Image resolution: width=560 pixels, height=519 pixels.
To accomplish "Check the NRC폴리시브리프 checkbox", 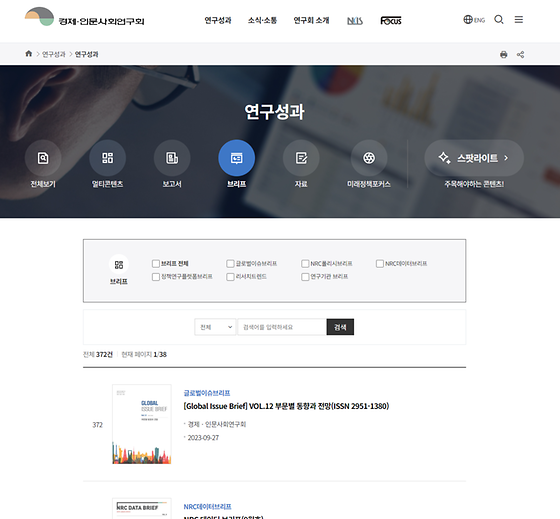I will [x=305, y=264].
